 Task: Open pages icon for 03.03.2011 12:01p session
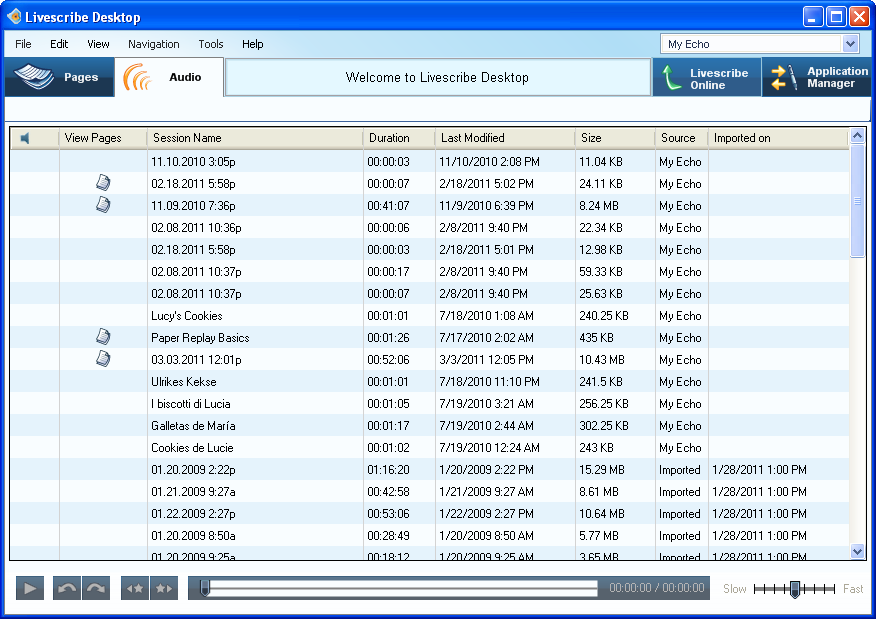coord(103,359)
